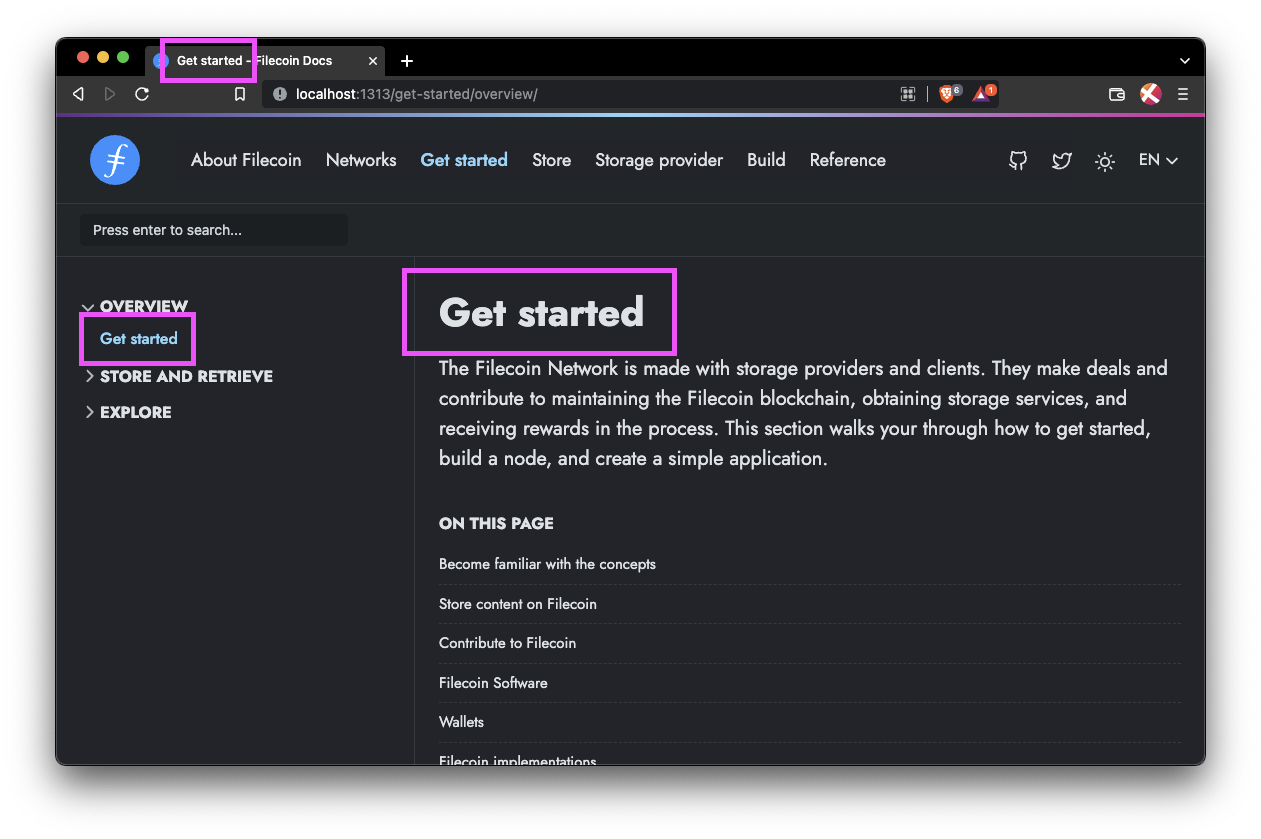
Task: Reload the page with the refresh icon
Action: tap(142, 94)
